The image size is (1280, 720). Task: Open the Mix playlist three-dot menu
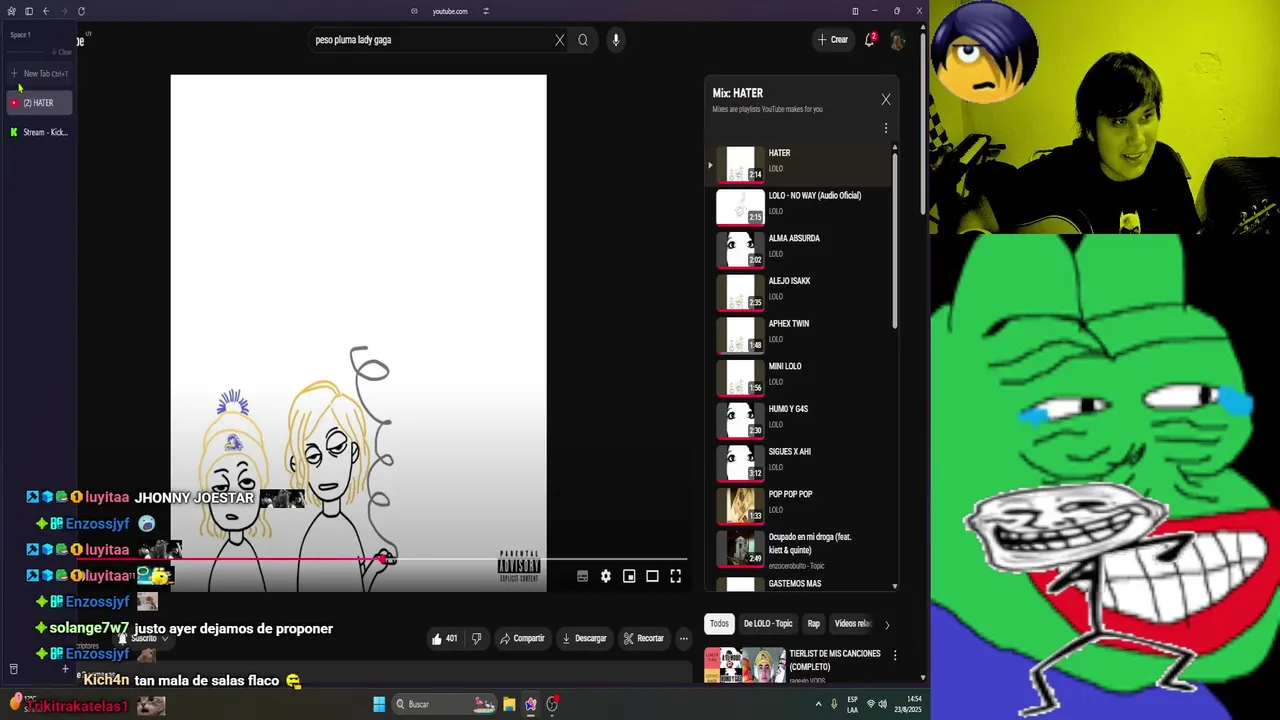click(886, 128)
